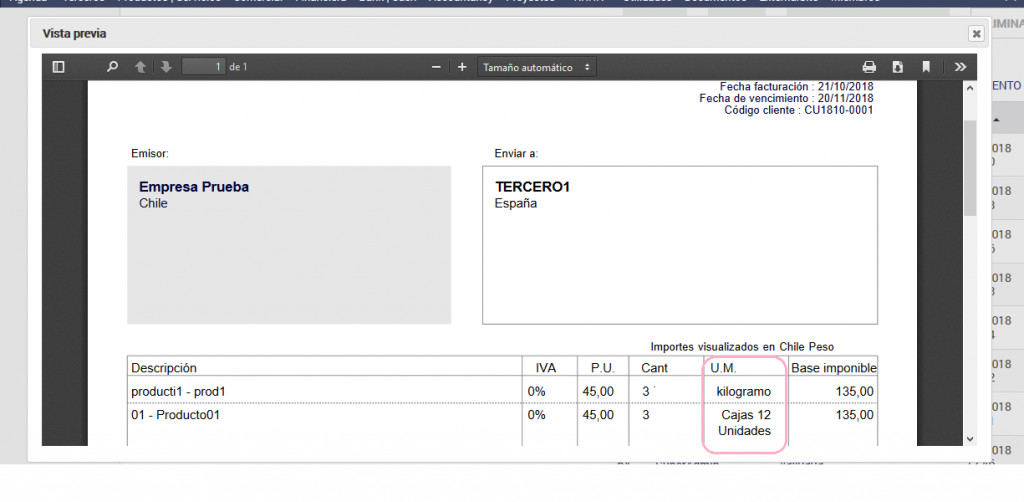Click the Enviar a: label

coord(517,154)
